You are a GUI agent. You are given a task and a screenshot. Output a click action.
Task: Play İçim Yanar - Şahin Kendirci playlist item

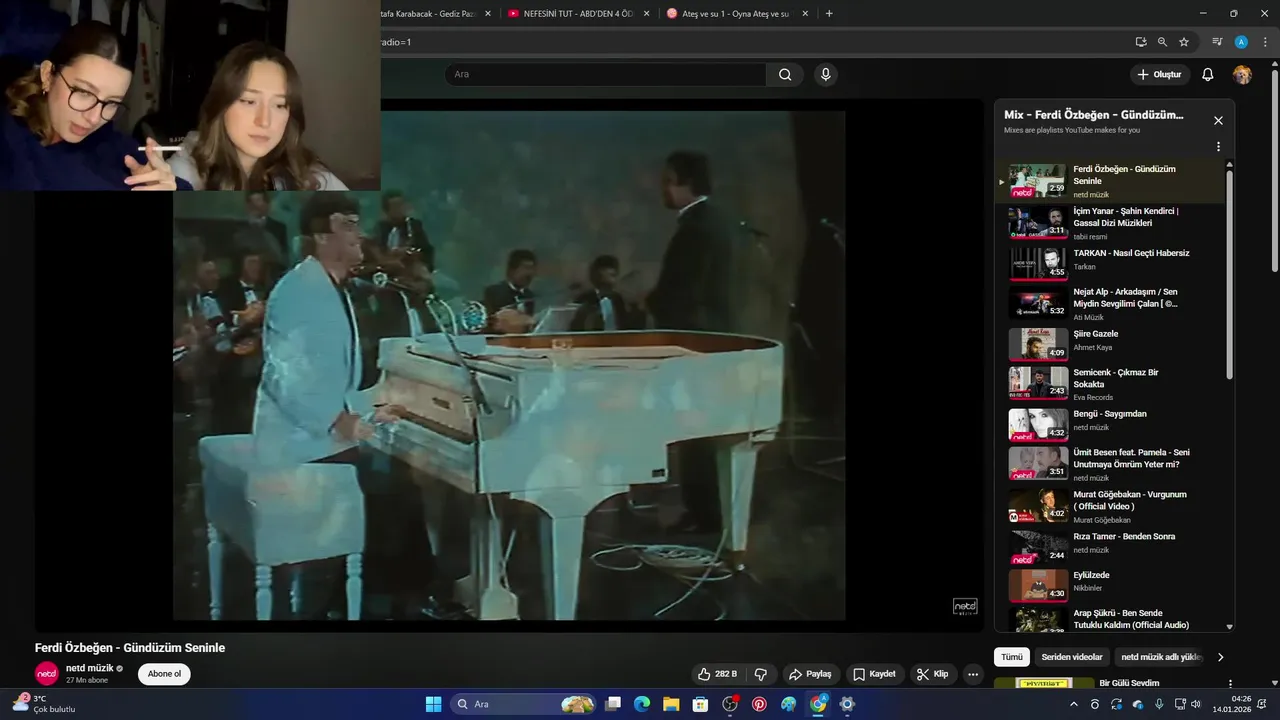(x=1110, y=223)
